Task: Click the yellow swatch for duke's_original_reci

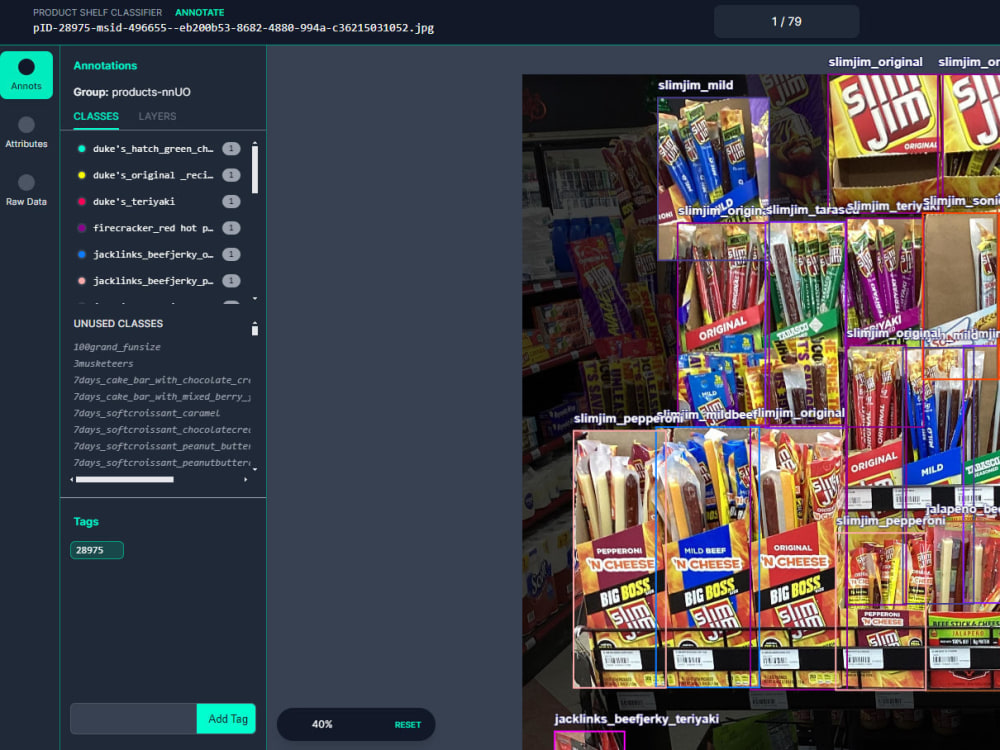Action: pyautogui.click(x=82, y=175)
